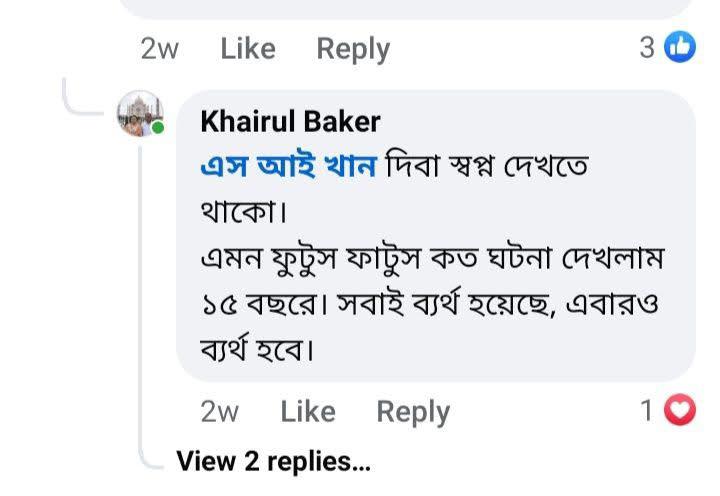
Task: Open Khairul Baker's profile picture
Action: [x=140, y=113]
